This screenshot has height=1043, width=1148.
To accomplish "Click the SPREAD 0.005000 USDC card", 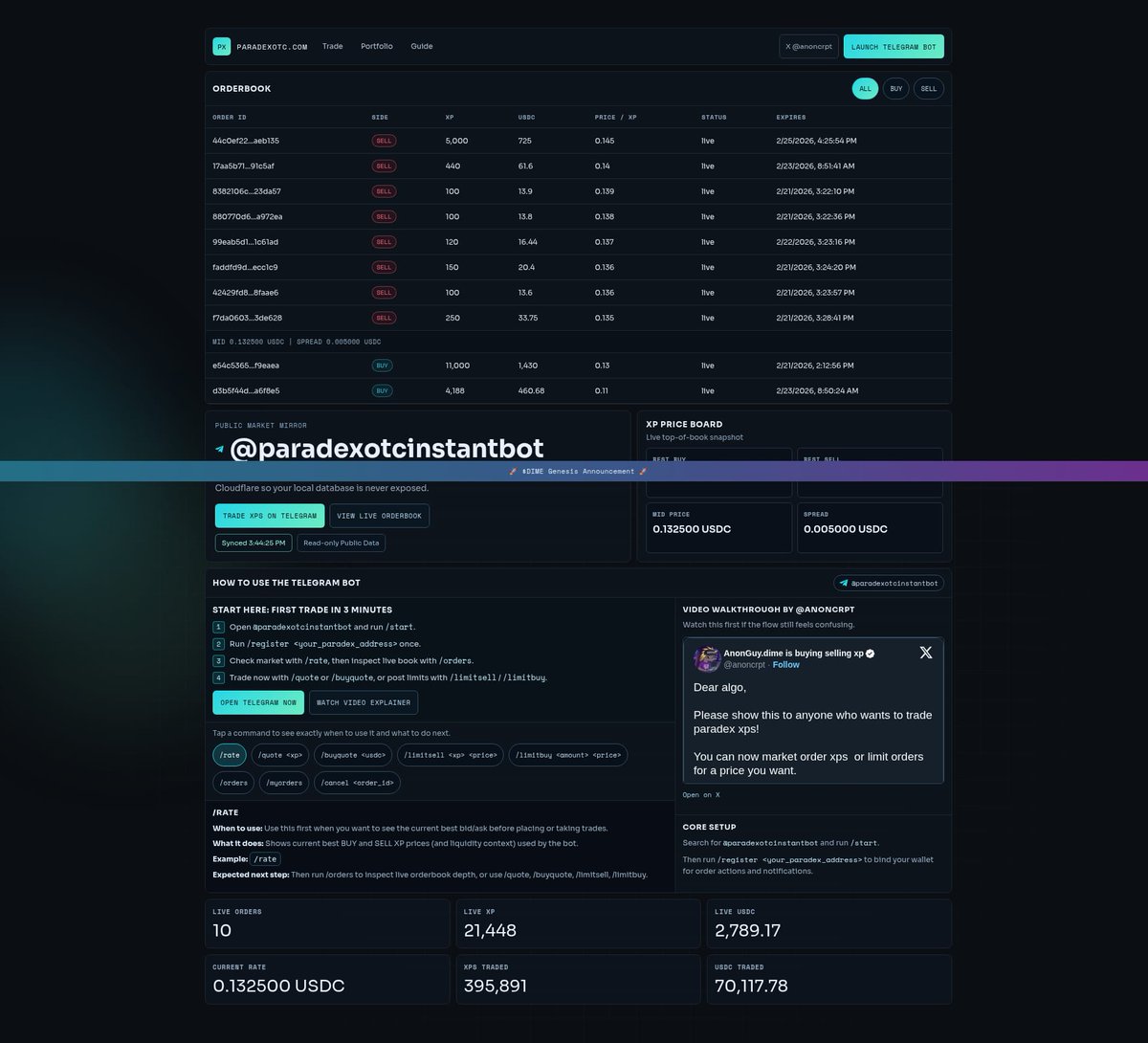I will [x=870, y=527].
